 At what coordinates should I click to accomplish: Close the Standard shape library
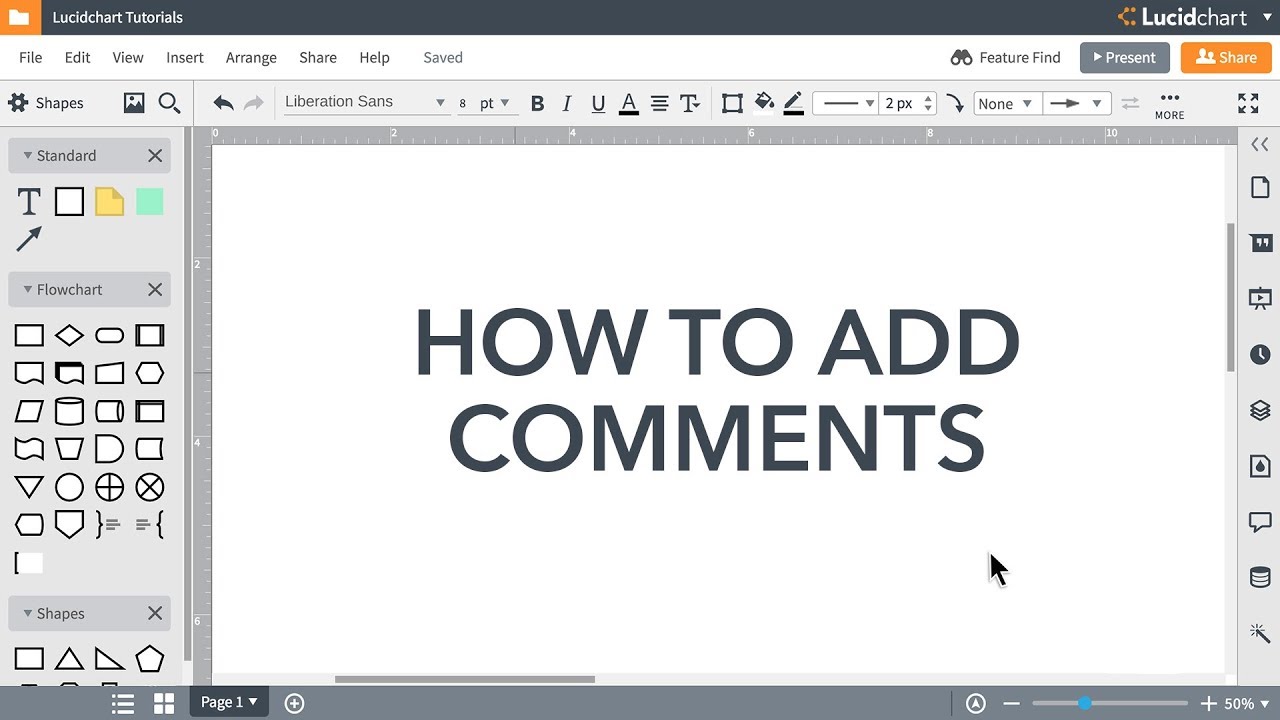click(155, 156)
